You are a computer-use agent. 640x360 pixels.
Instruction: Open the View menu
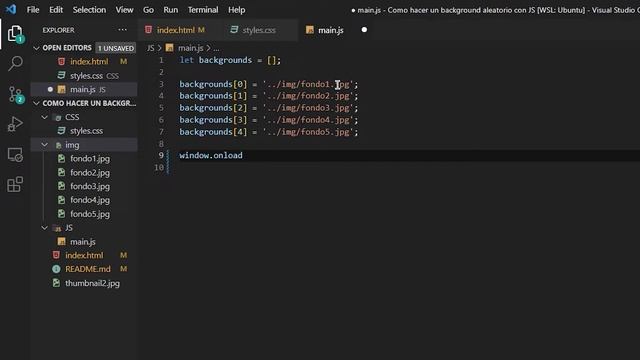click(x=124, y=9)
